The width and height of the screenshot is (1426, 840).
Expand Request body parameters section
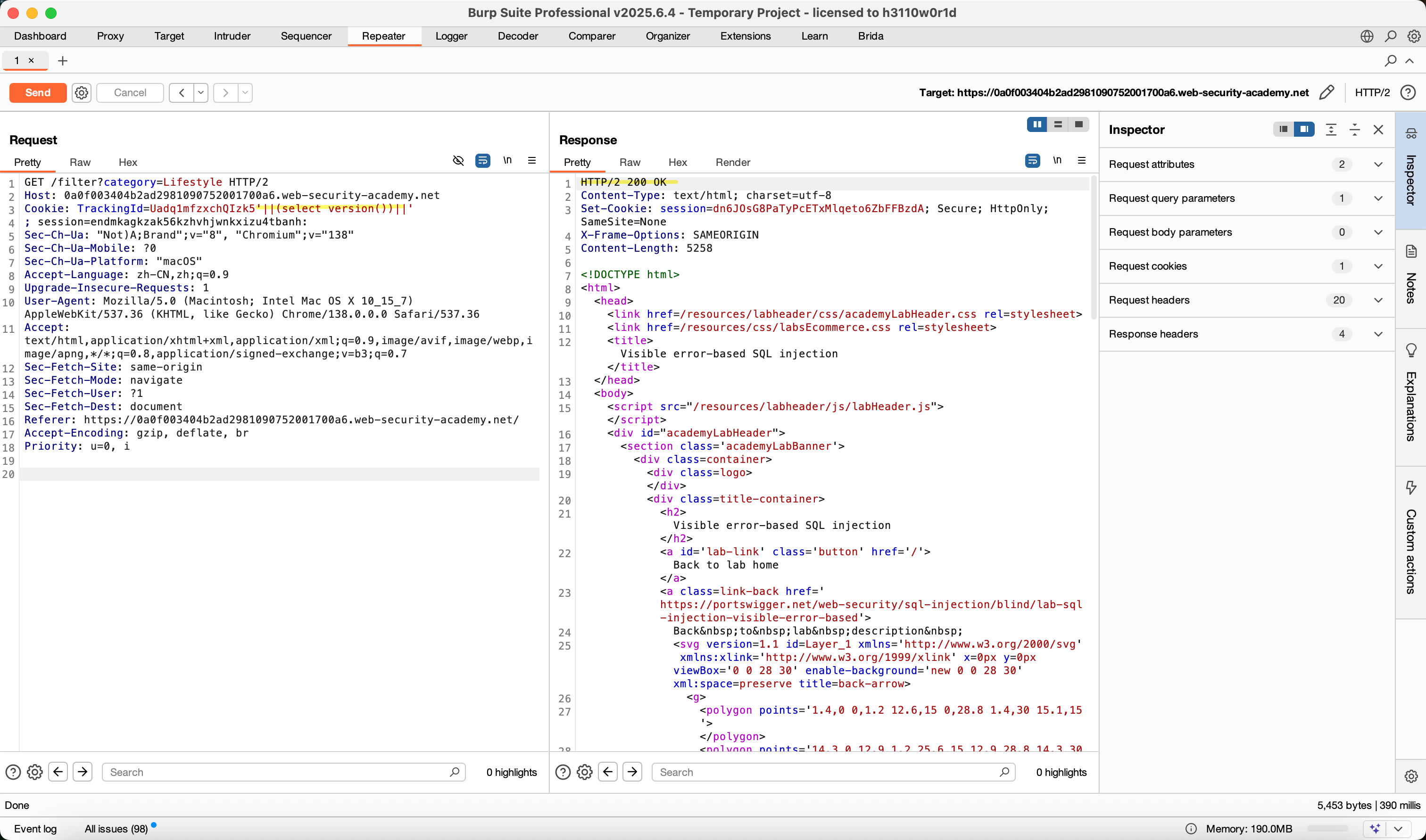(x=1246, y=232)
